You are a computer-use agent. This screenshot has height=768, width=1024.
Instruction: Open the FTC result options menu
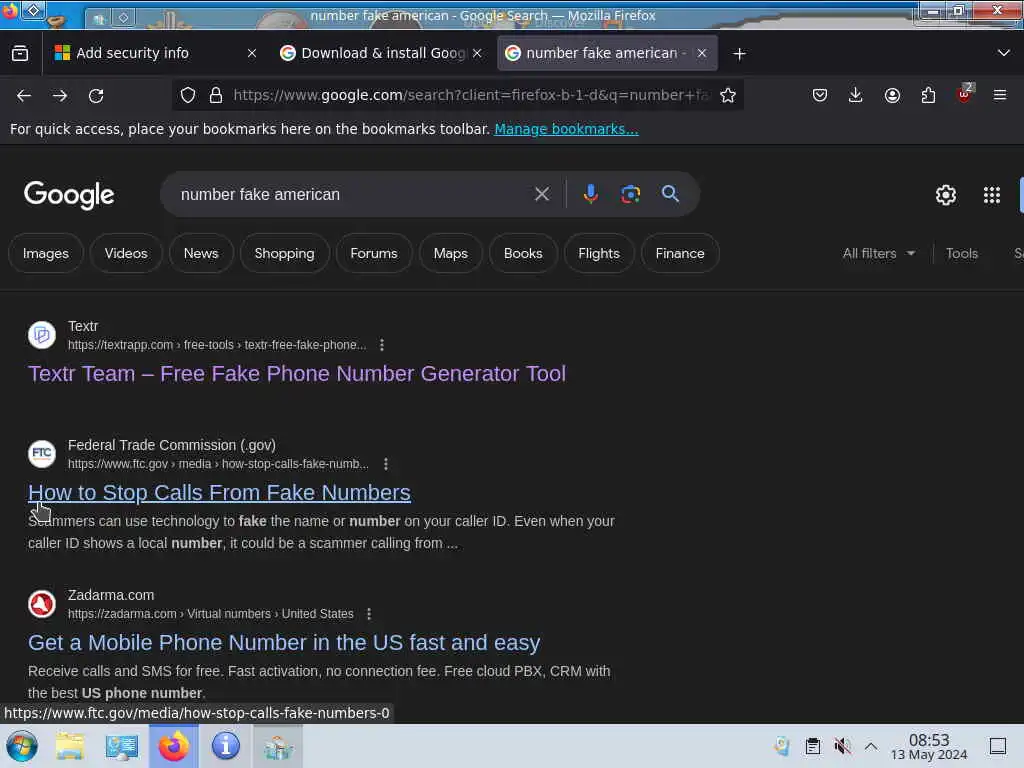[x=386, y=464]
